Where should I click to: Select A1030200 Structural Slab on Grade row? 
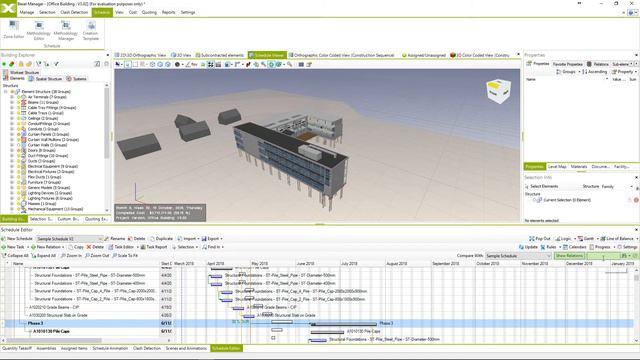point(86,315)
